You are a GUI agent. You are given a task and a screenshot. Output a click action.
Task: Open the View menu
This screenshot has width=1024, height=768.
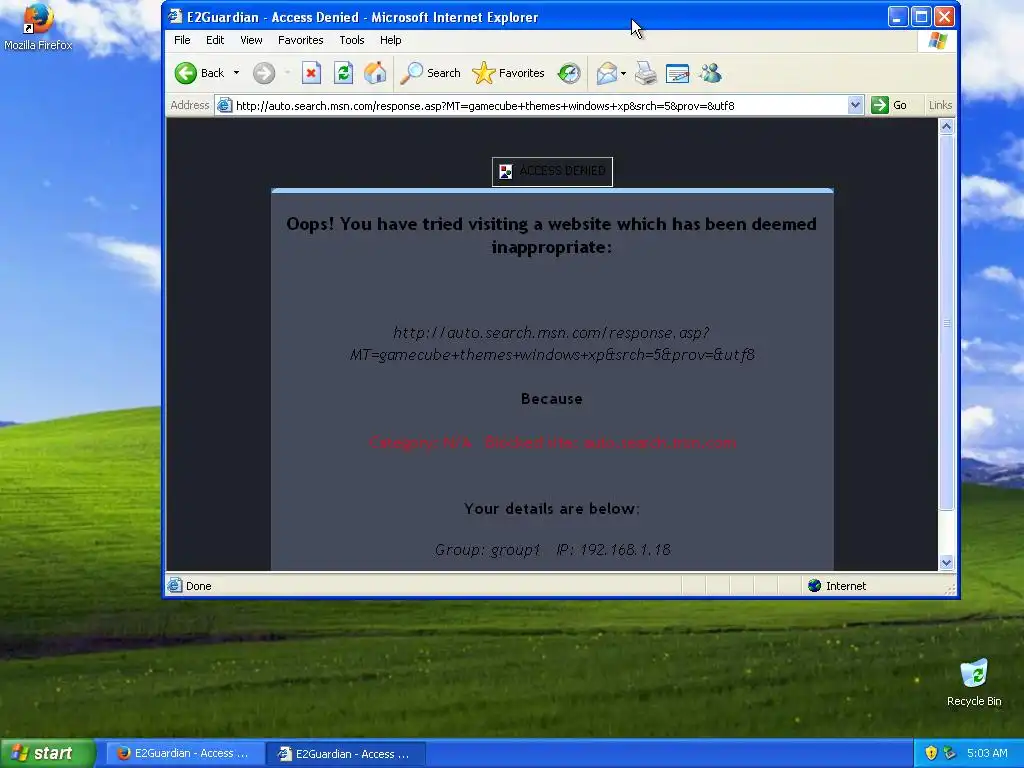pos(251,40)
